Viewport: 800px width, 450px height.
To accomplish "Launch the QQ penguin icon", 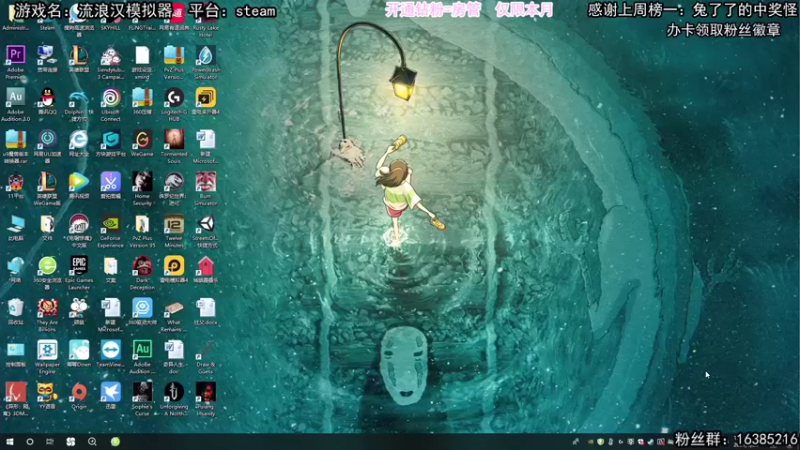I will (x=47, y=97).
